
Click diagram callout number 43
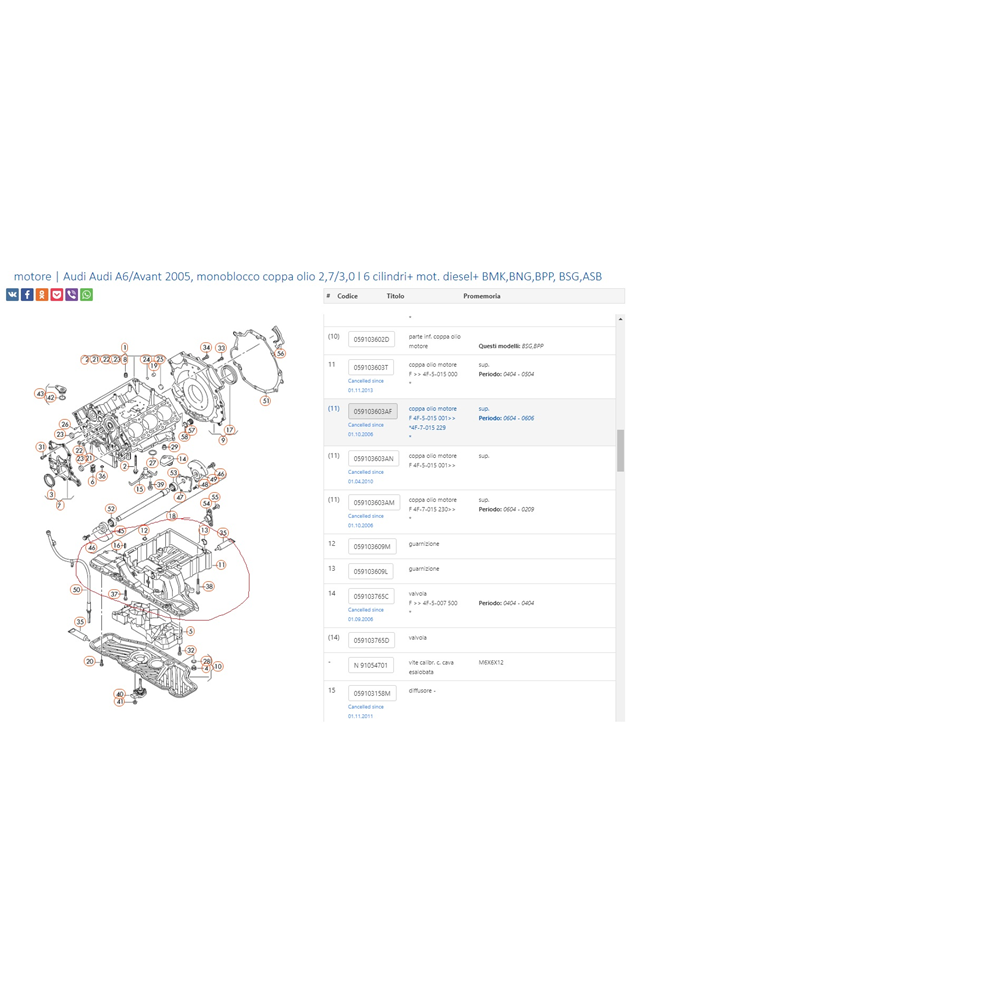pos(41,394)
